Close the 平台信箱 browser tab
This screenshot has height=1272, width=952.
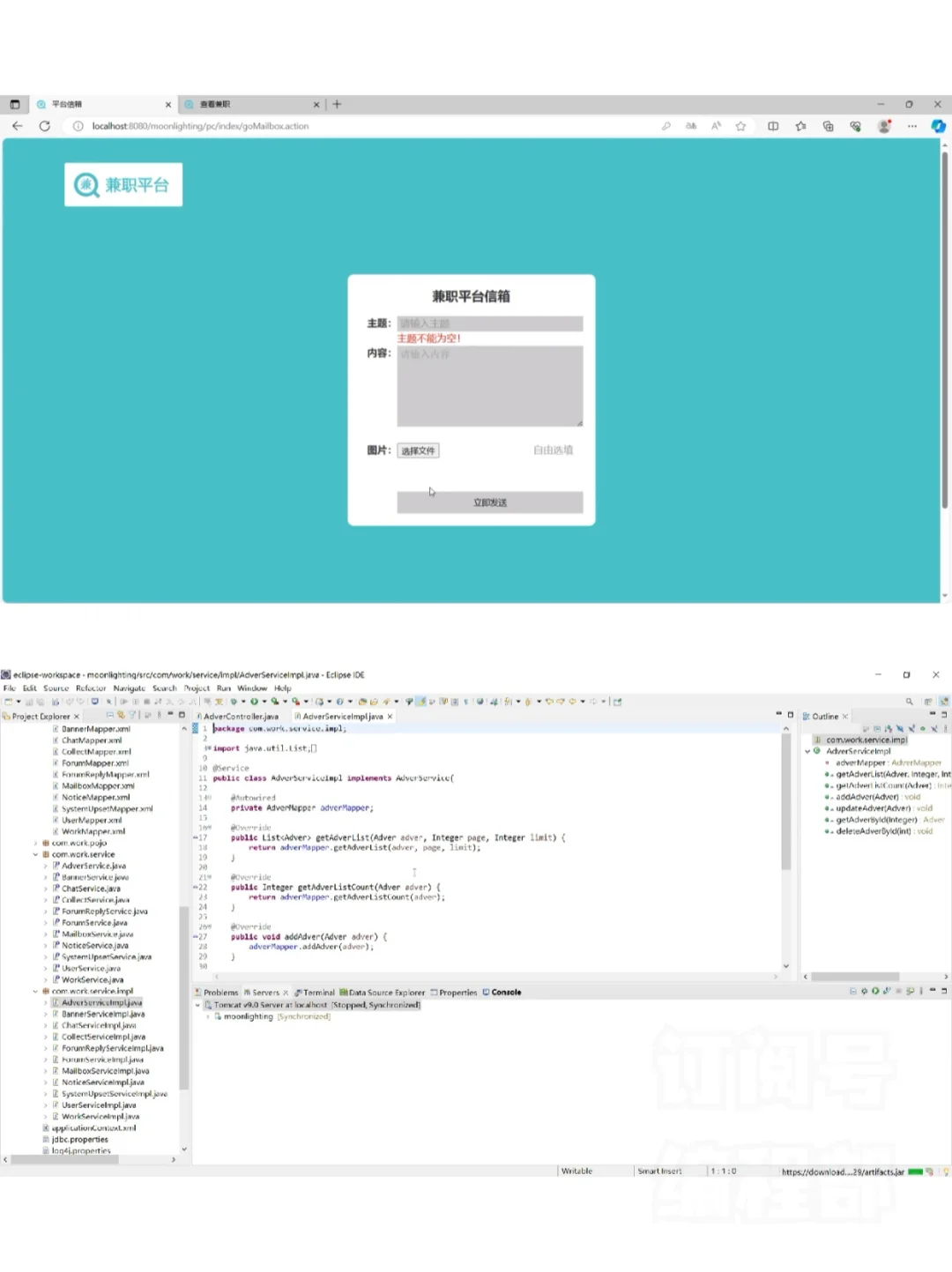tap(168, 104)
